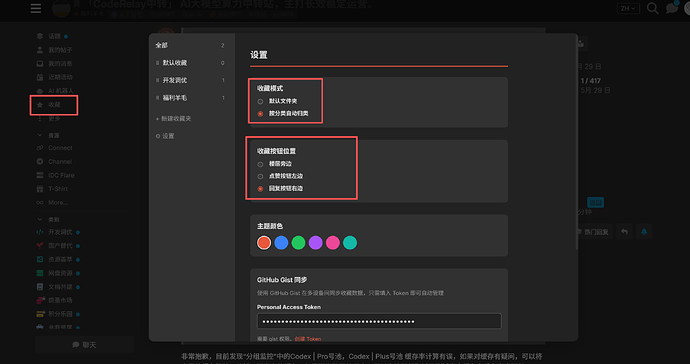Select 回复按钮右边 for bookmark button position
The height and width of the screenshot is (364, 690).
[x=260, y=189]
